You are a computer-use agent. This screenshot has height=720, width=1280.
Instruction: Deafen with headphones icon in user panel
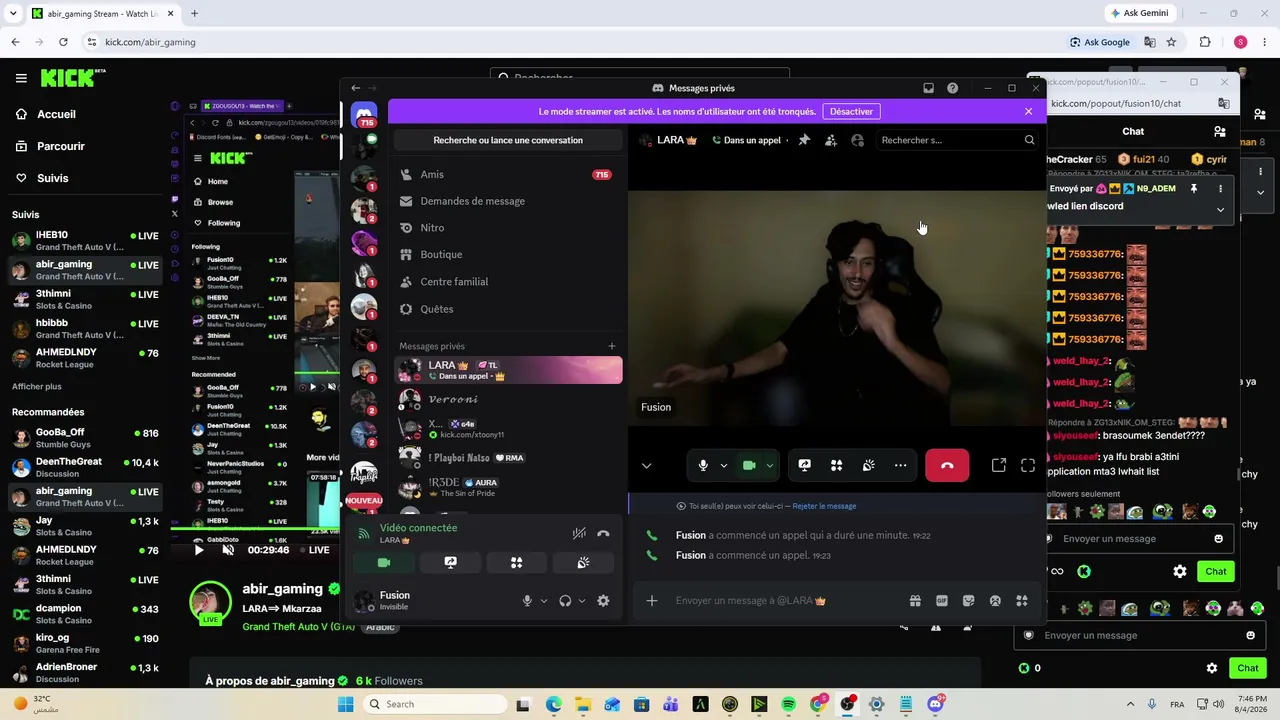(565, 601)
